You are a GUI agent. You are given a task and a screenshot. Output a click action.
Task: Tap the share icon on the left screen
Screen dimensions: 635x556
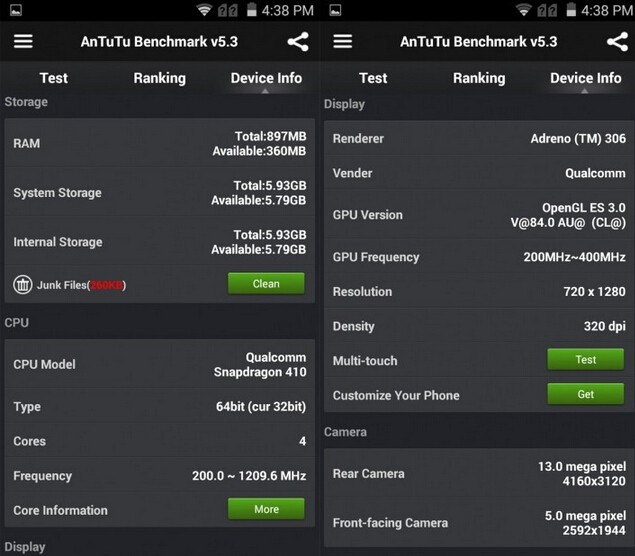[x=297, y=42]
